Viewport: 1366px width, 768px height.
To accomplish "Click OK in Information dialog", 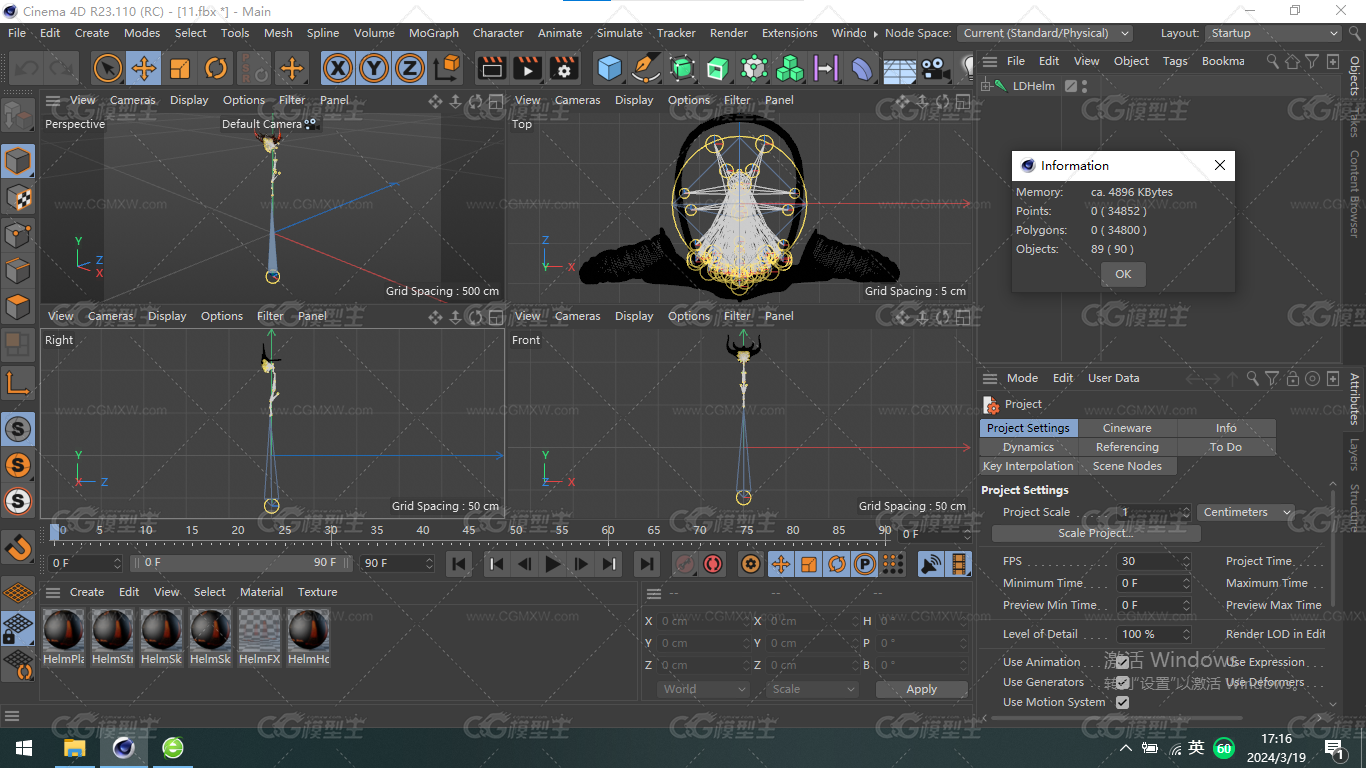I will (1123, 274).
